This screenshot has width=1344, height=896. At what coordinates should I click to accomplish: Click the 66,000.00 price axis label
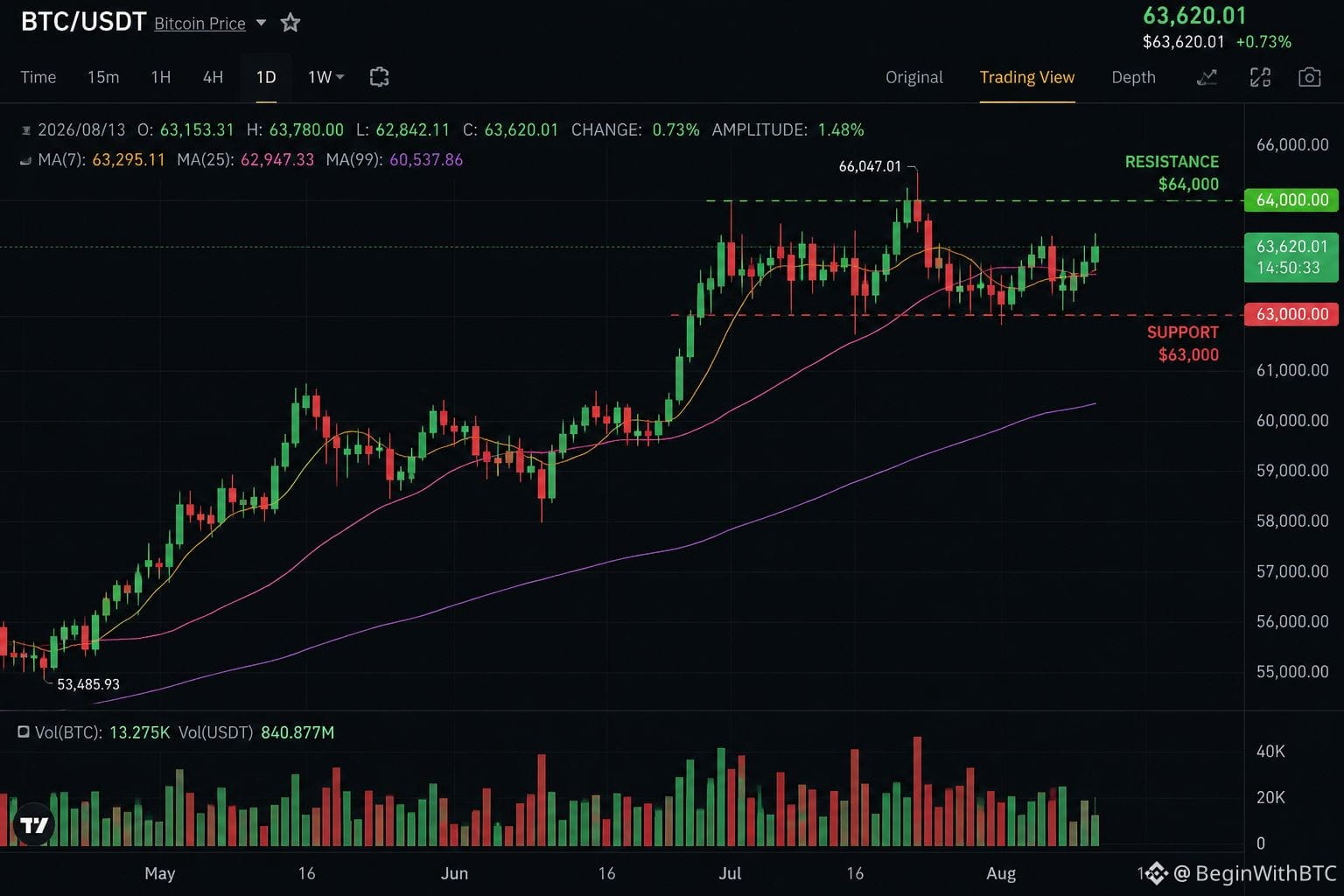click(1292, 145)
